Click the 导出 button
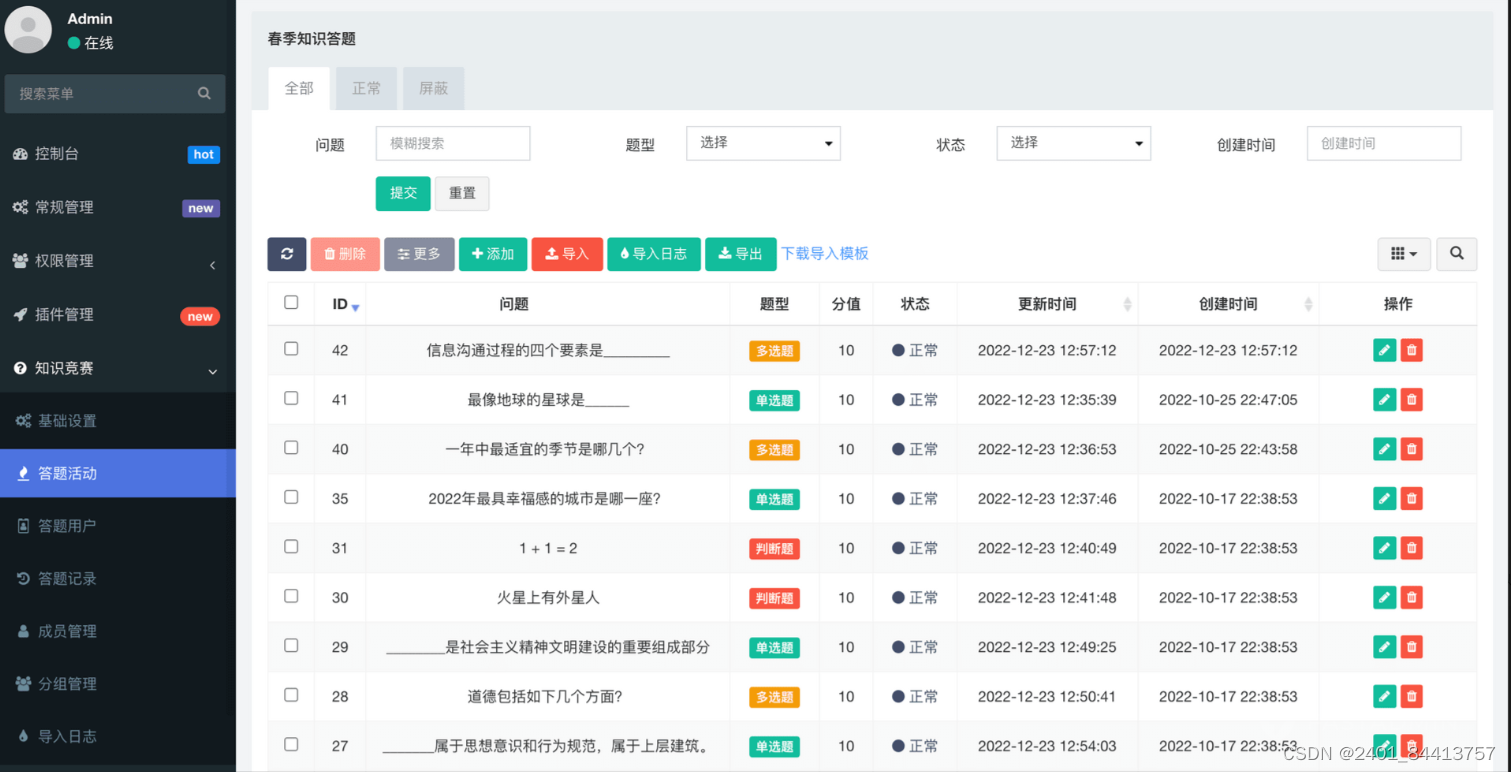 coord(741,254)
